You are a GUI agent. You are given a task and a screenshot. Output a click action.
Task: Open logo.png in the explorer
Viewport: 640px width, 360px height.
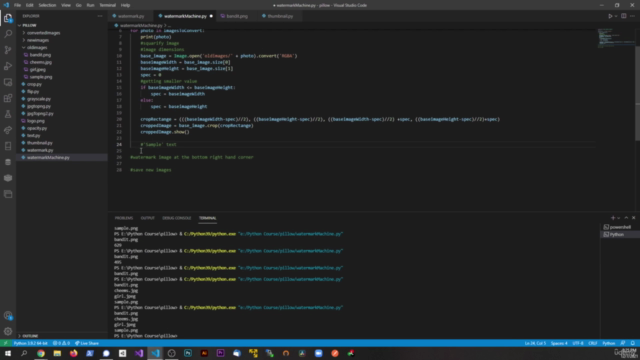36,121
